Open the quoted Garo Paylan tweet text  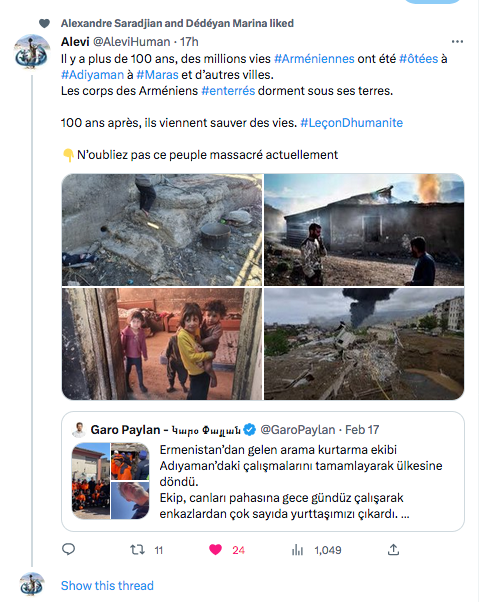point(301,481)
